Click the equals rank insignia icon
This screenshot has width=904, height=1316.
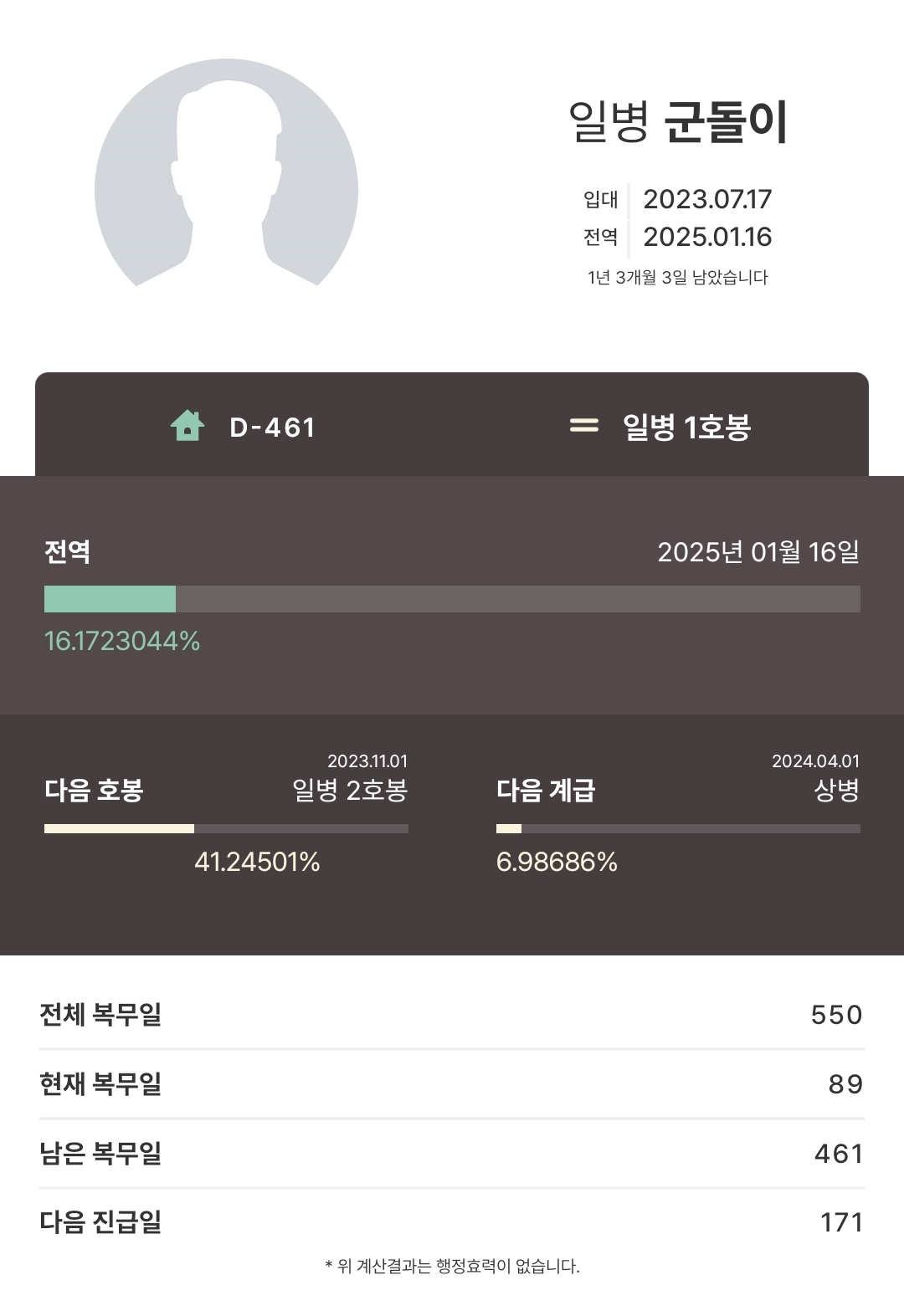tap(583, 426)
